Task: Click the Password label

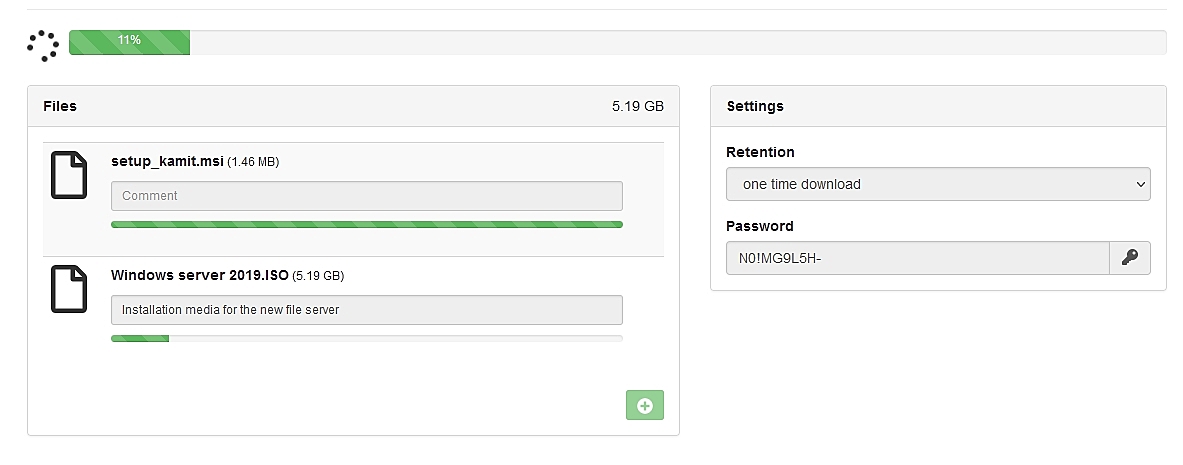Action: click(x=759, y=226)
